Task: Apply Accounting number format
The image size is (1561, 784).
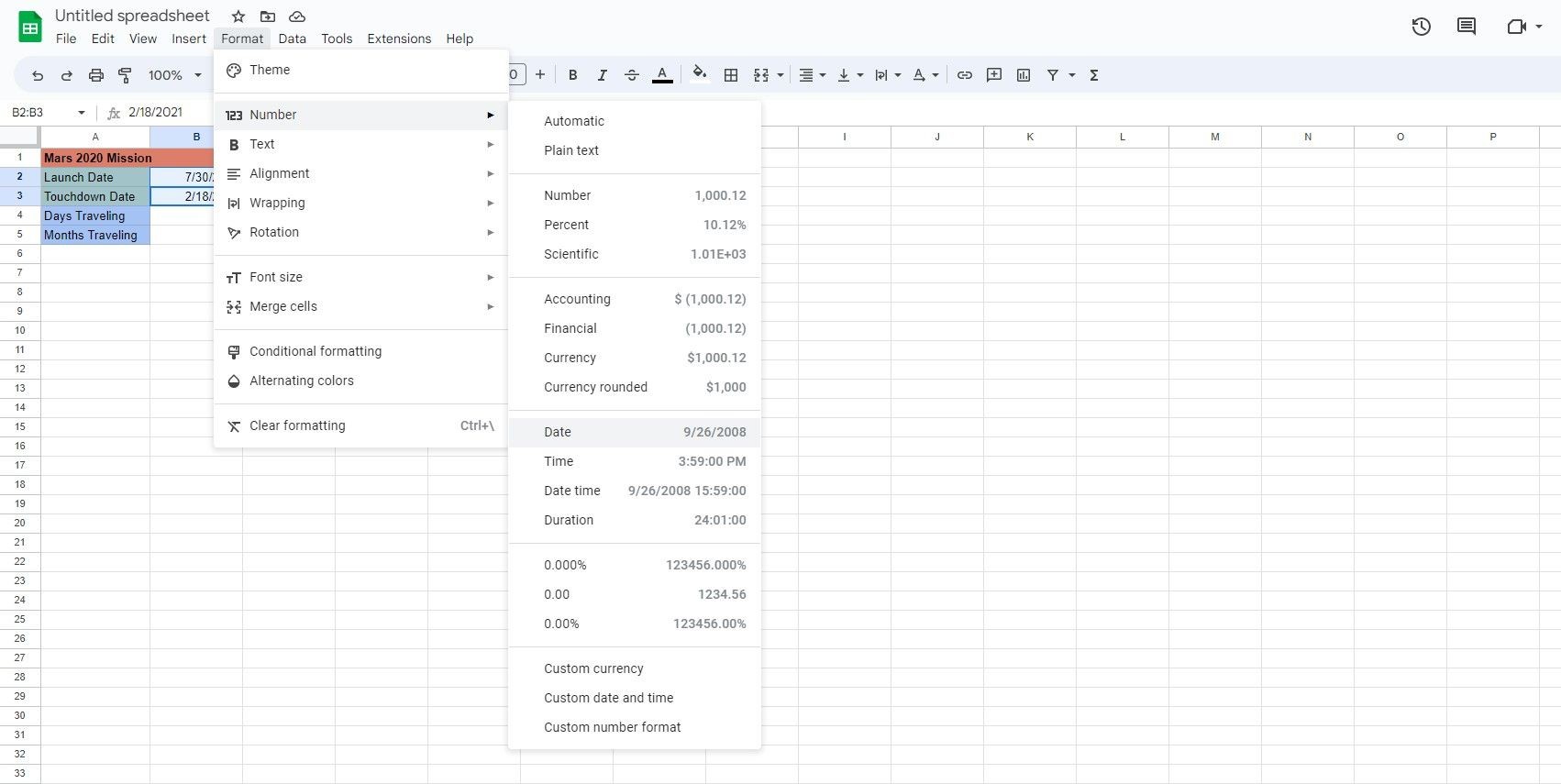Action: 635,299
